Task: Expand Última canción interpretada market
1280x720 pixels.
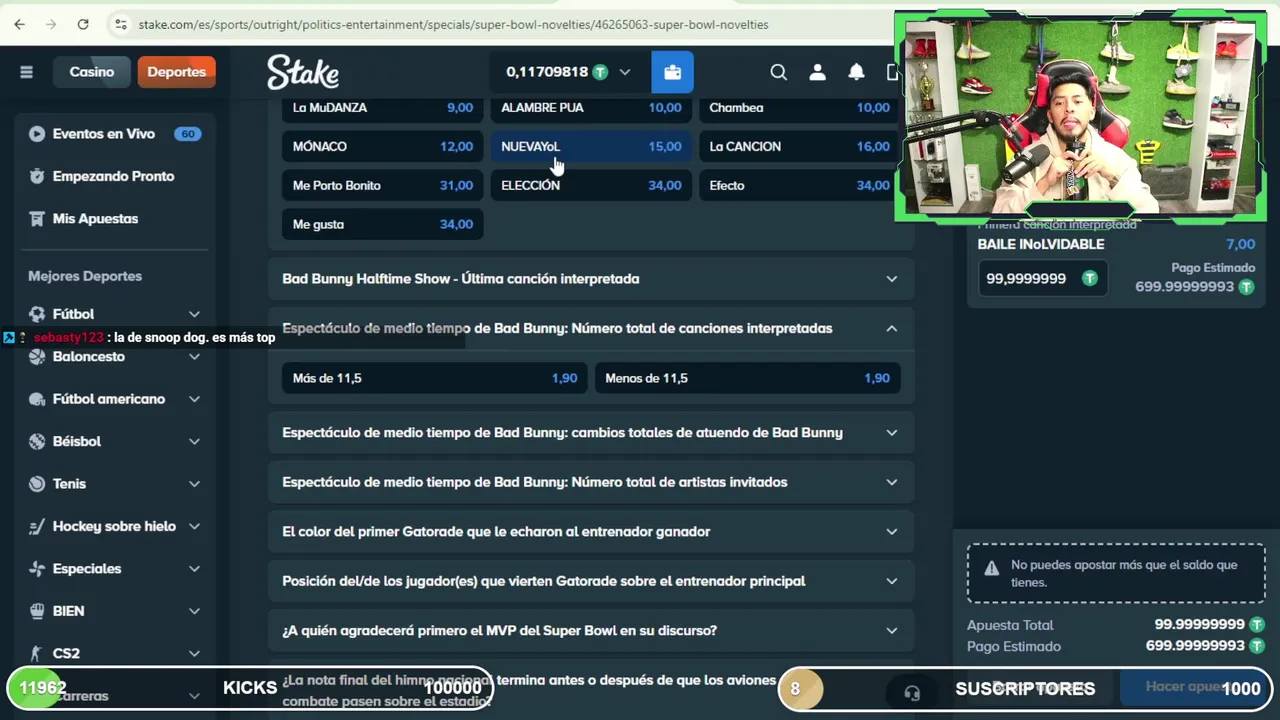Action: click(x=591, y=279)
